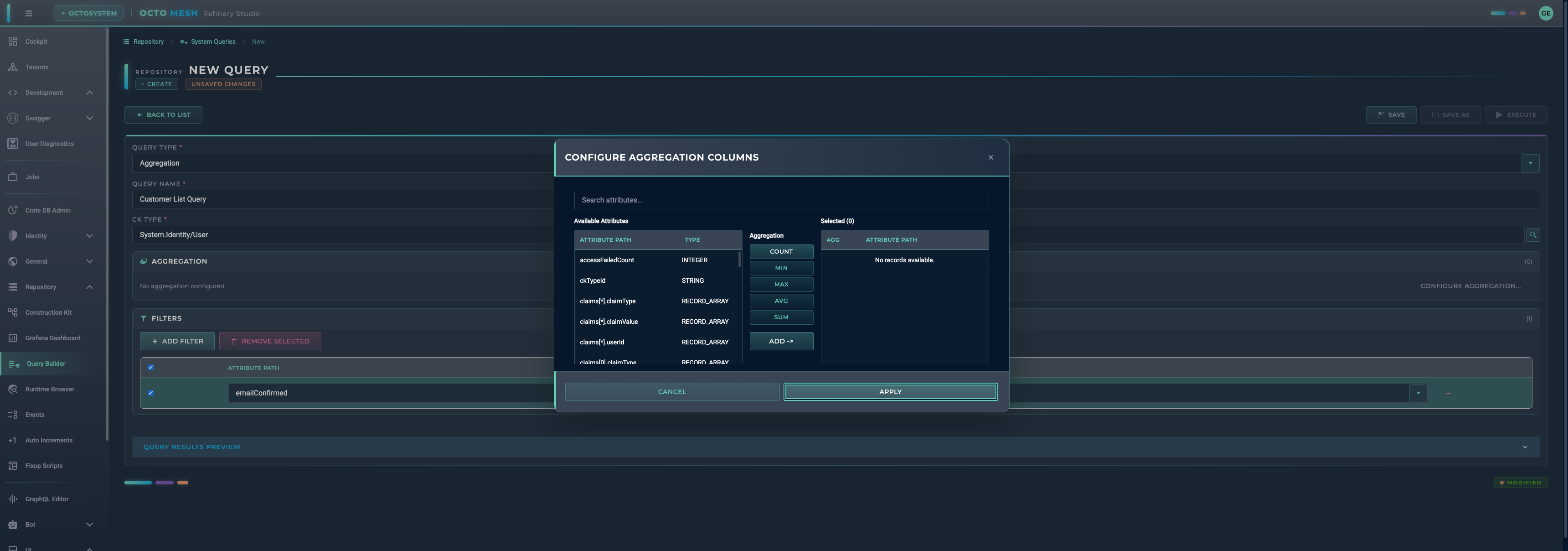Navigate to System Queries via breadcrumb
This screenshot has height=551, width=1568.
pos(213,42)
